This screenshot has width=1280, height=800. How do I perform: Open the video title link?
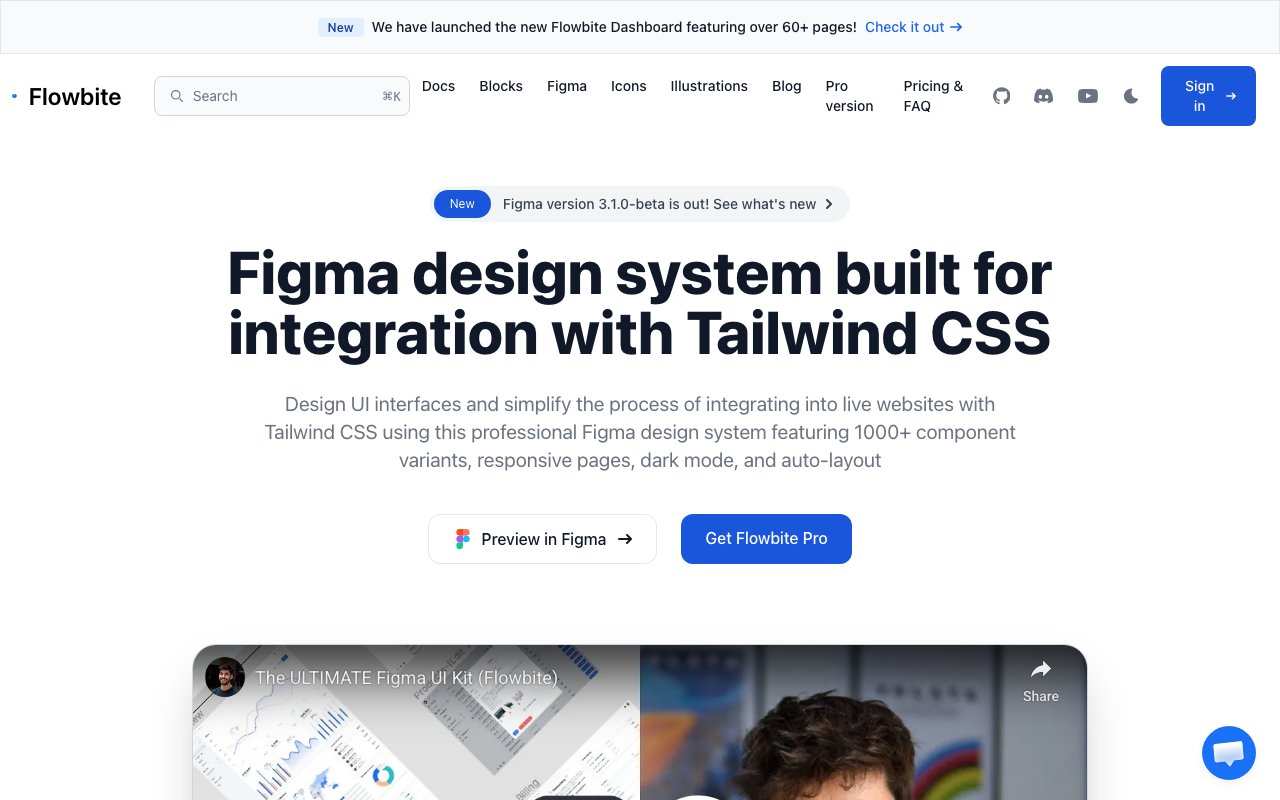coord(406,677)
